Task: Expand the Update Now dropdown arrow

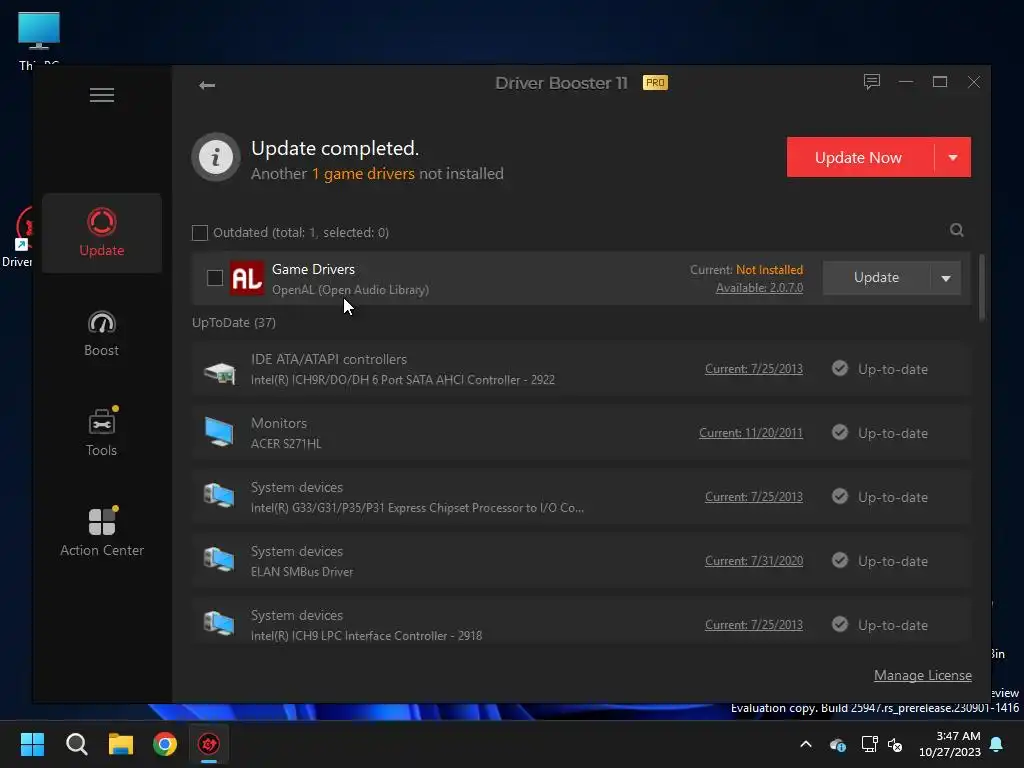Action: coord(953,157)
